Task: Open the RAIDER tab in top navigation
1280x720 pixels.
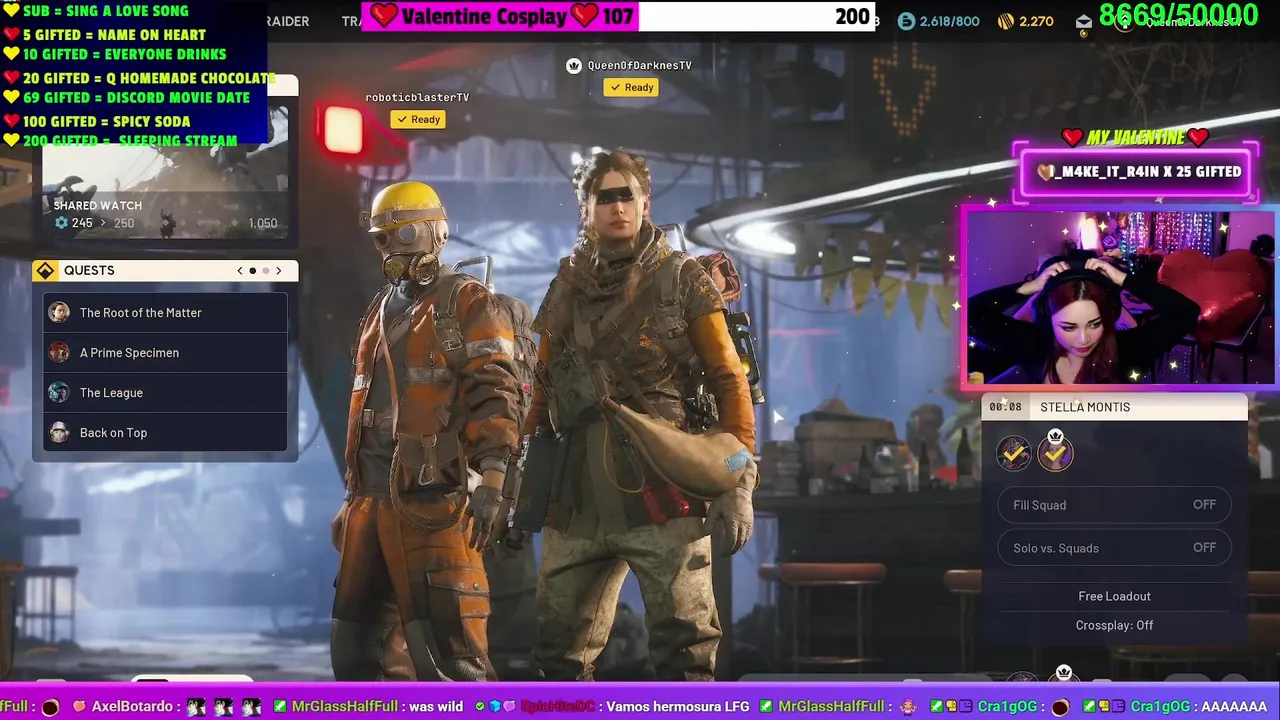Action: click(x=288, y=21)
